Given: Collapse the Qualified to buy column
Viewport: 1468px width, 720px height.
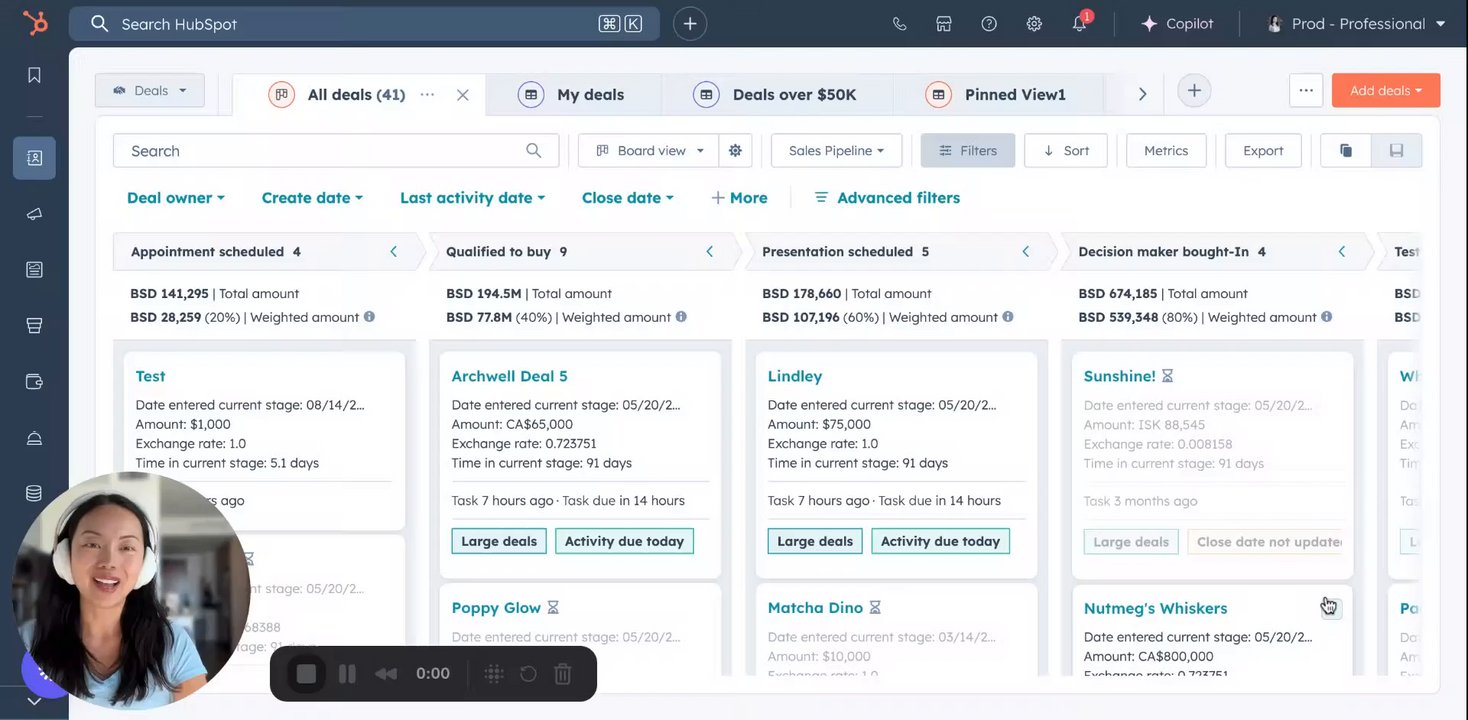Looking at the screenshot, I should (709, 252).
